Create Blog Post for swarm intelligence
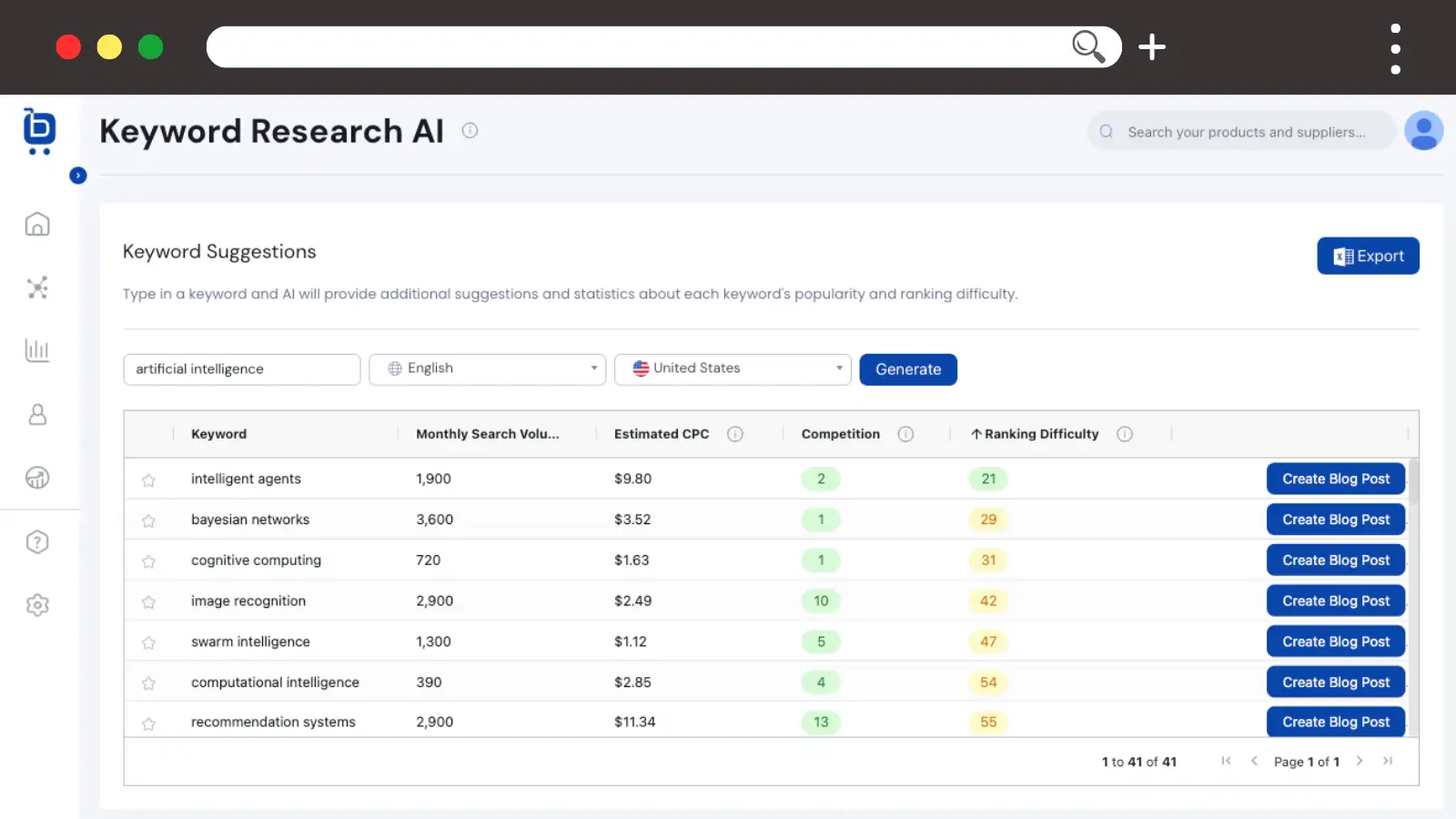The width and height of the screenshot is (1456, 819). pyautogui.click(x=1336, y=642)
